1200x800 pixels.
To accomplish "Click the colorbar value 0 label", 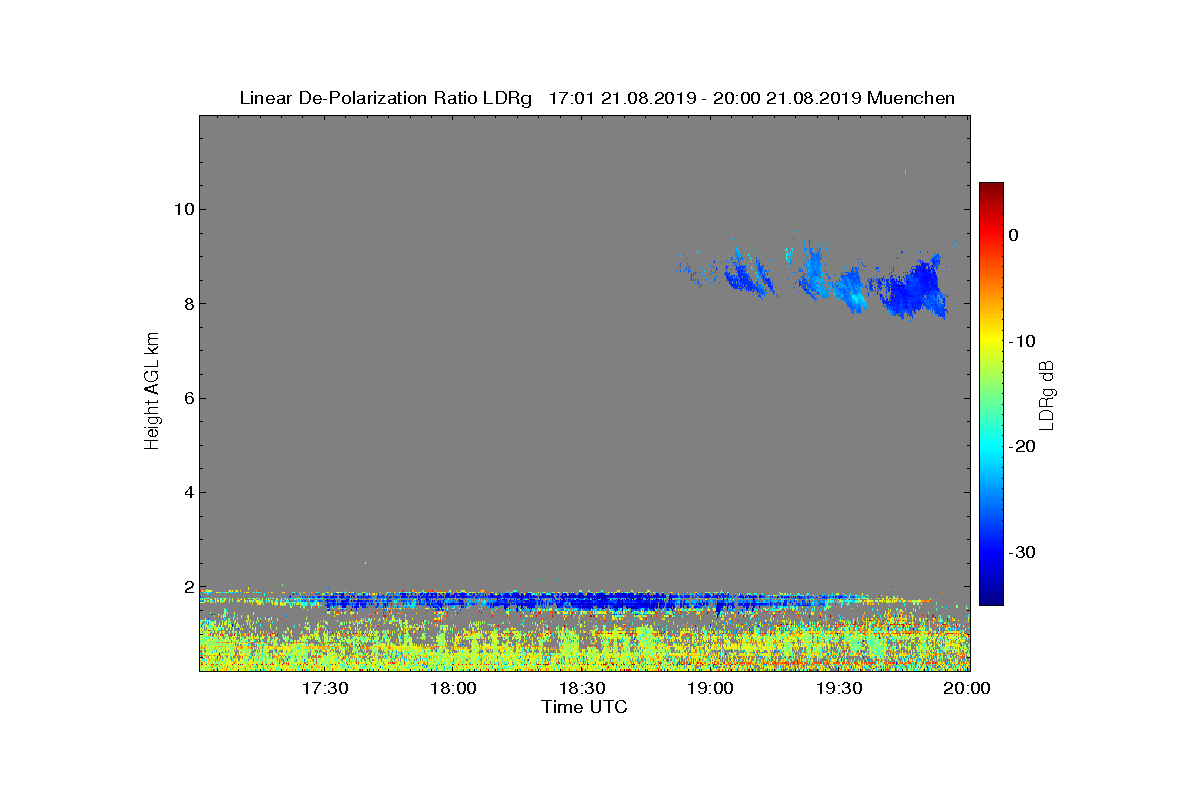I will tap(1013, 235).
